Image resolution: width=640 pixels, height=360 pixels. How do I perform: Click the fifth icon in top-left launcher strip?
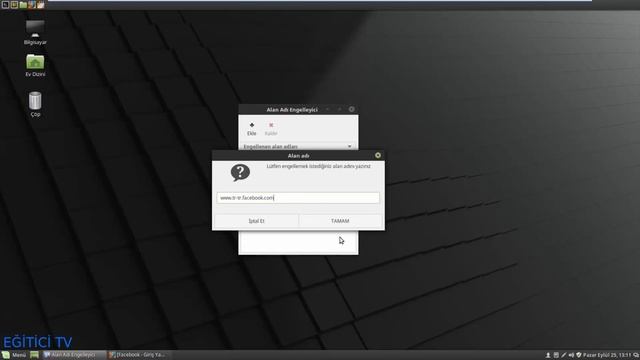pos(41,4)
